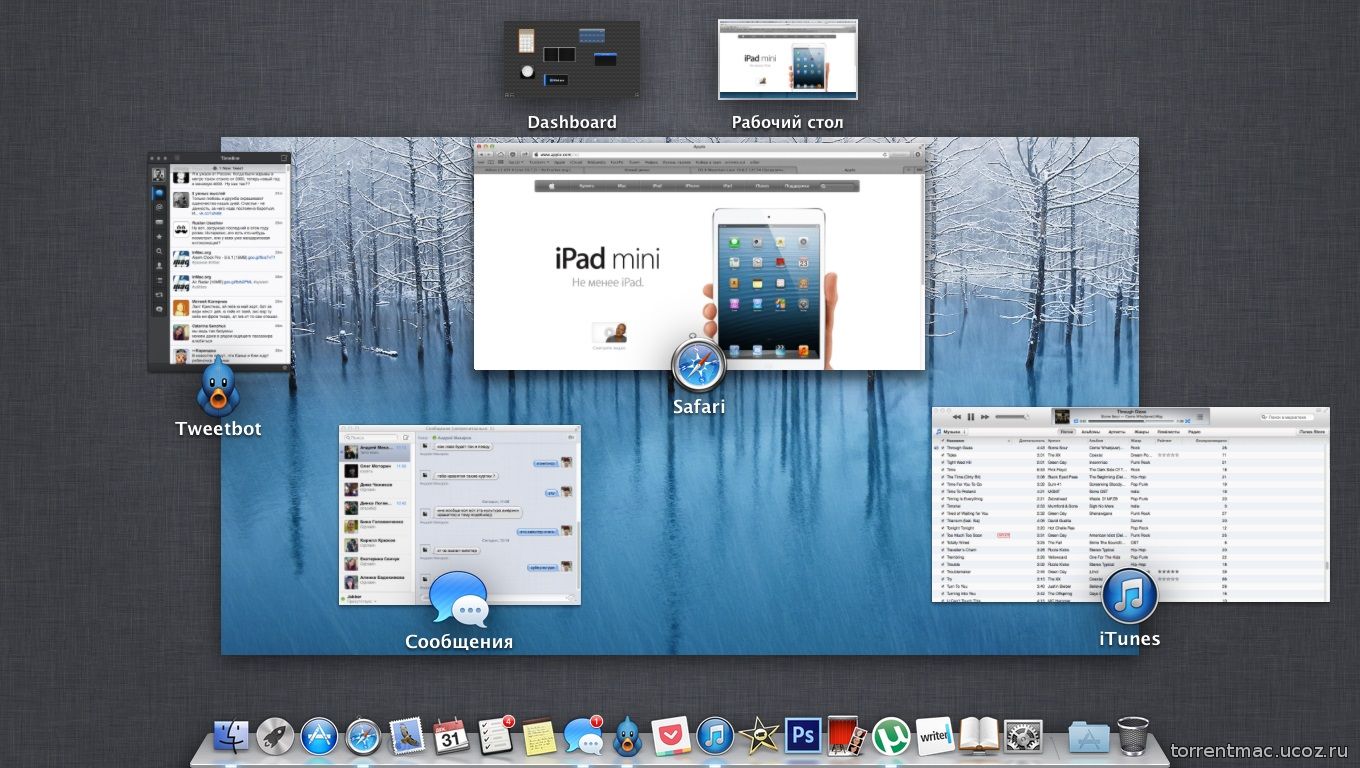Adjust the iTunes volume slider
This screenshot has width=1360, height=768.
click(x=1012, y=417)
